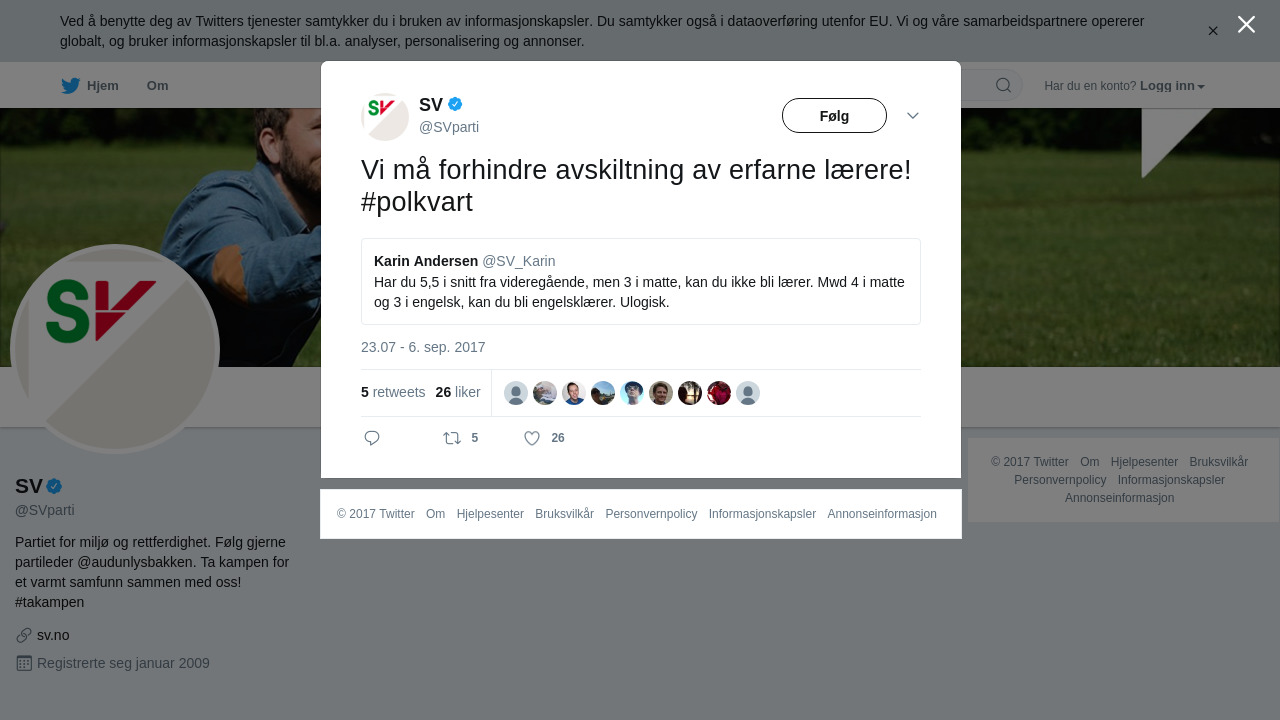
Task: Open the Logg inn dropdown
Action: (1172, 86)
